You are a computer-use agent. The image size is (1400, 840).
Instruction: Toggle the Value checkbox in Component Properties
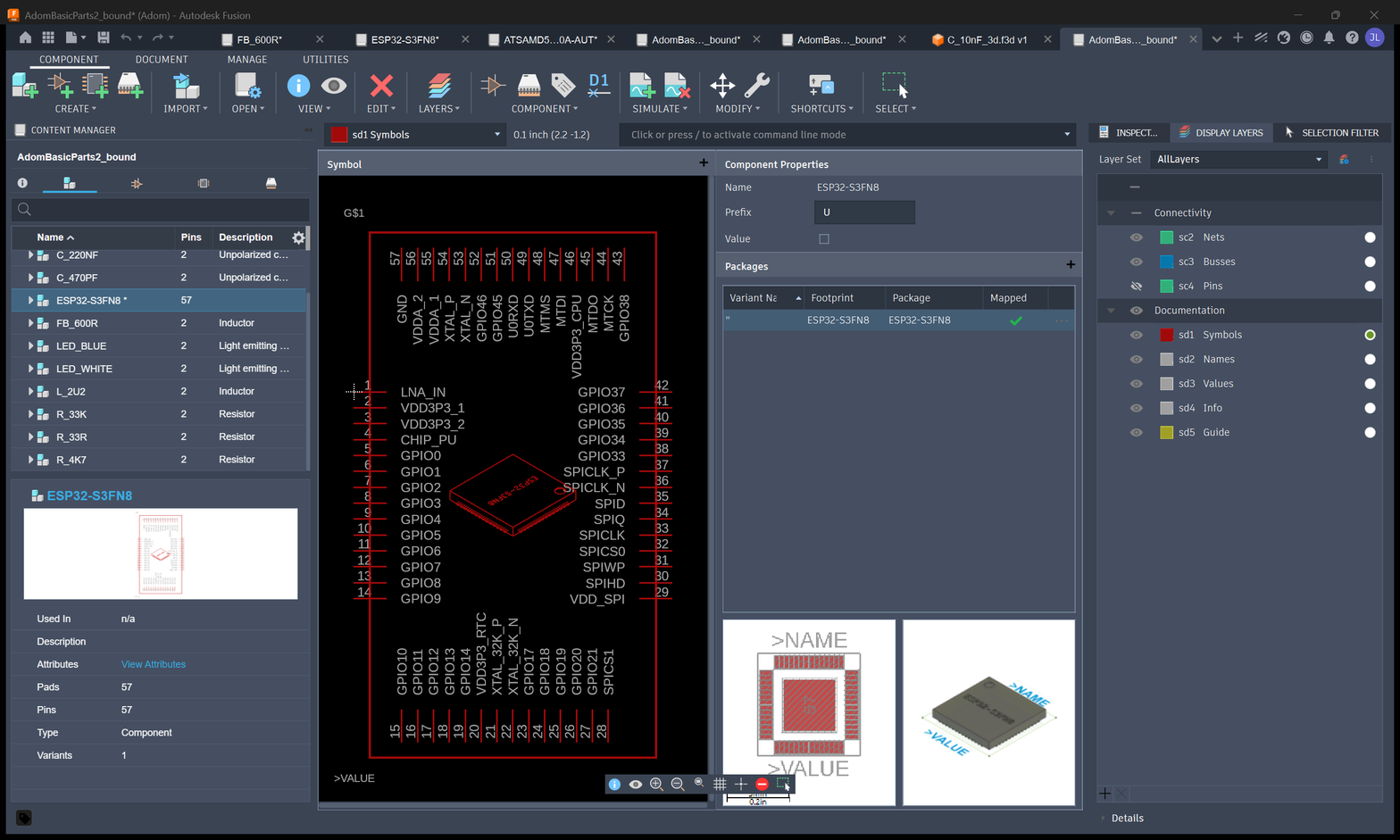(824, 239)
